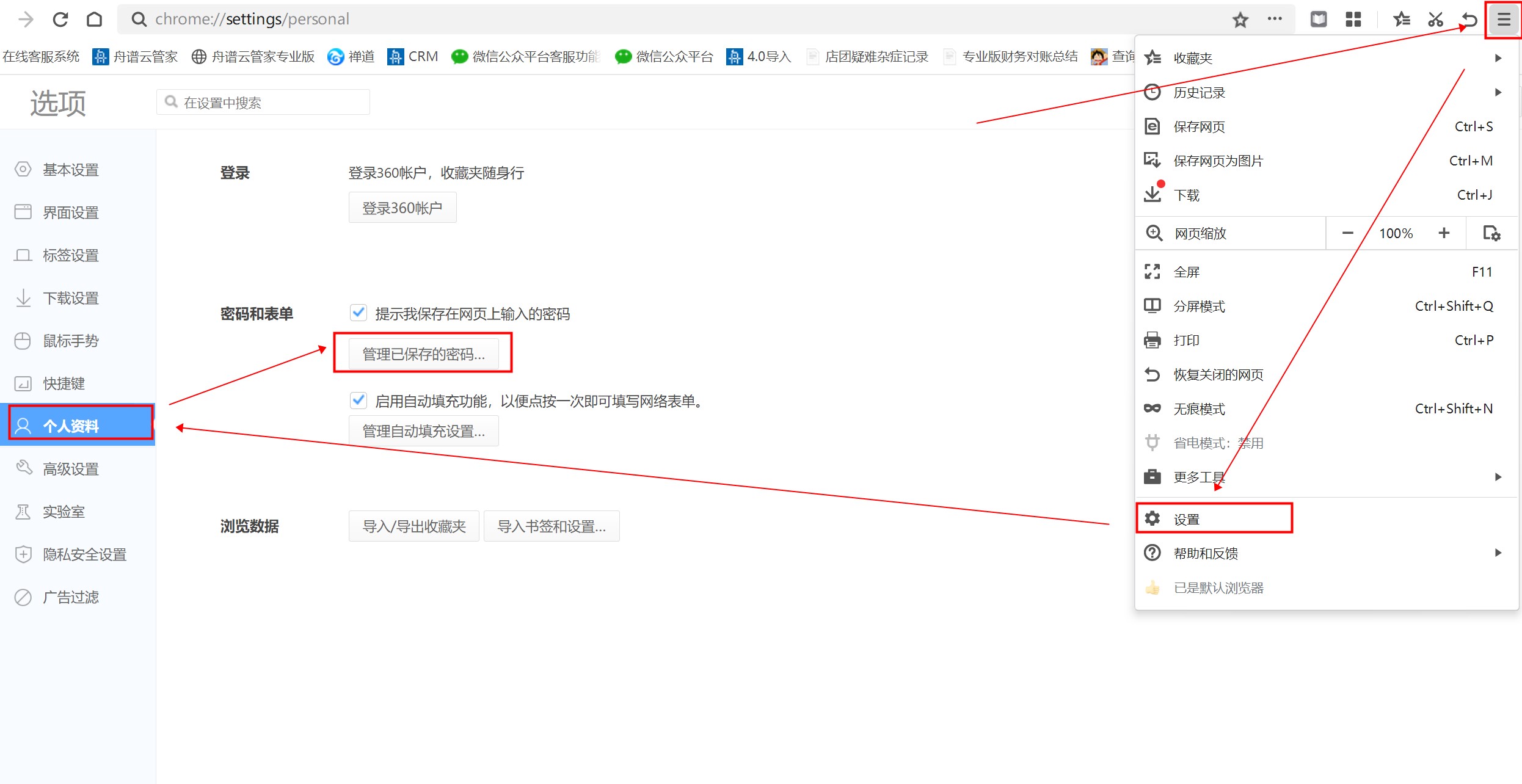The image size is (1522, 784).
Task: Toggle the autofill web forms checkbox
Action: 359,401
